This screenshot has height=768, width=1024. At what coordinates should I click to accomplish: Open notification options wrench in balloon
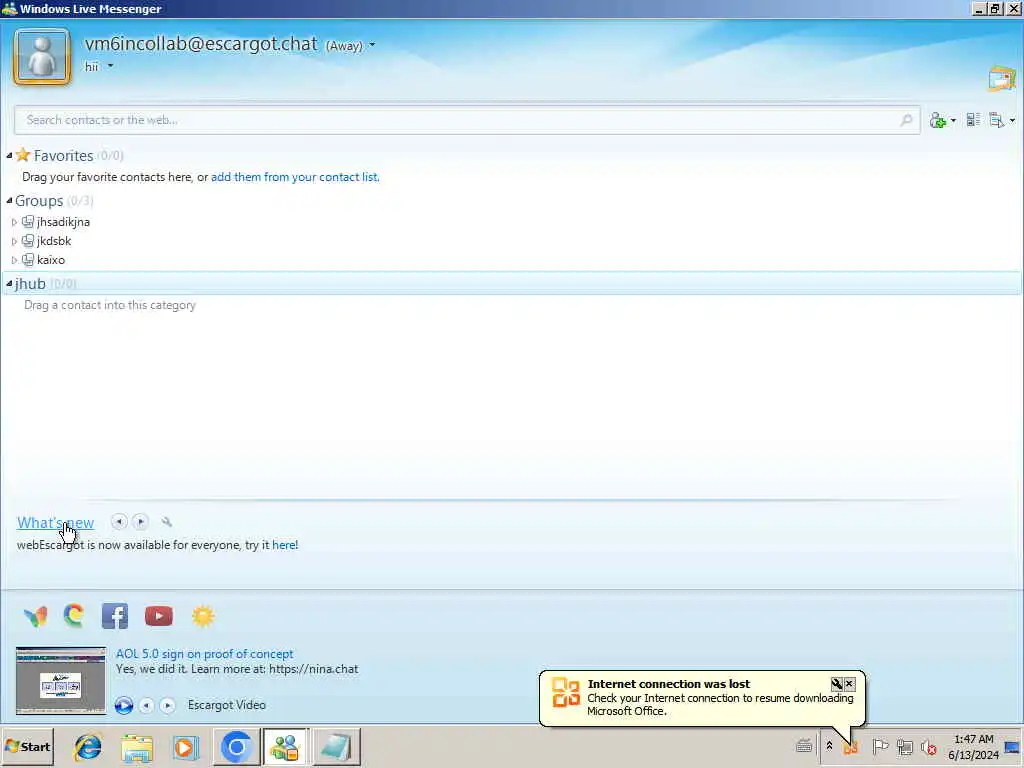pyautogui.click(x=837, y=684)
